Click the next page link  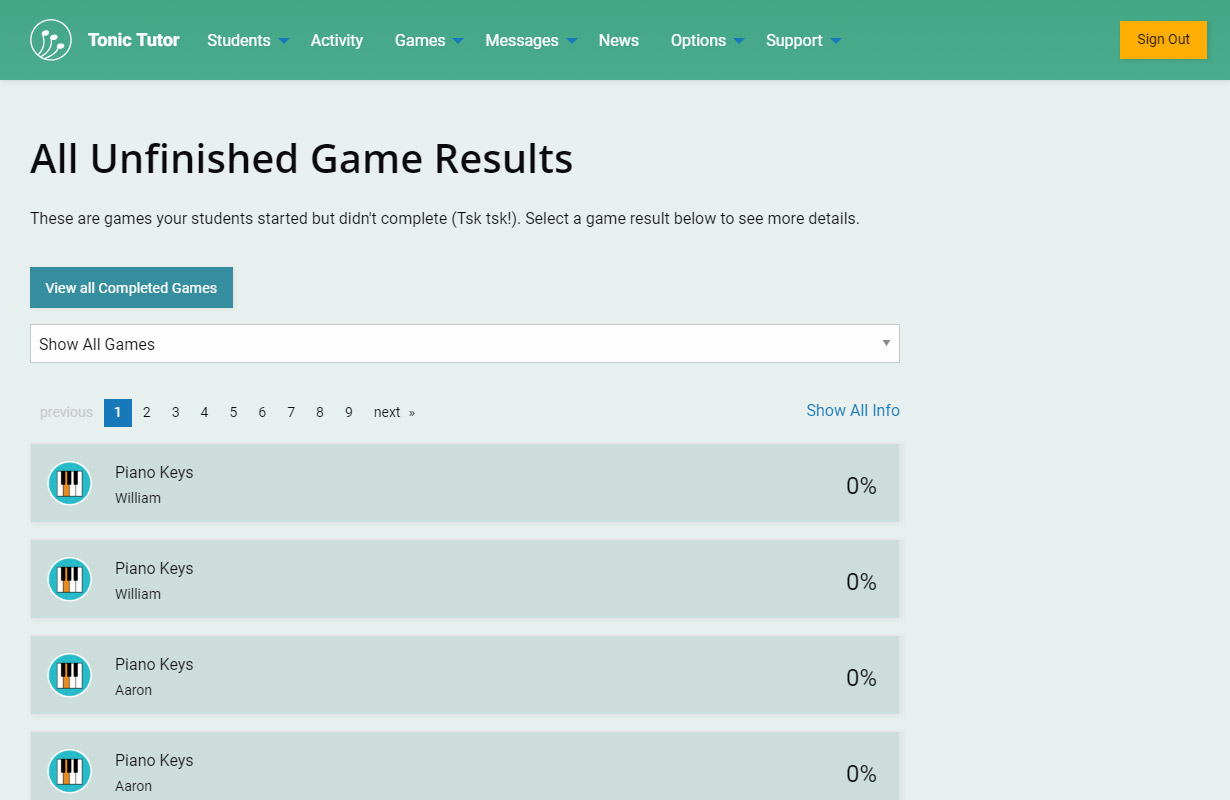coord(393,412)
